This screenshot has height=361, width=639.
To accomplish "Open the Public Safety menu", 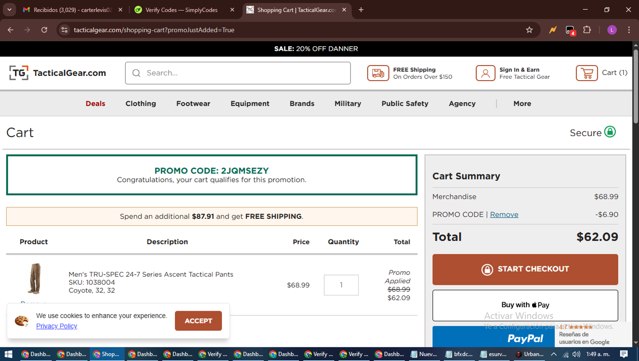I will click(405, 103).
